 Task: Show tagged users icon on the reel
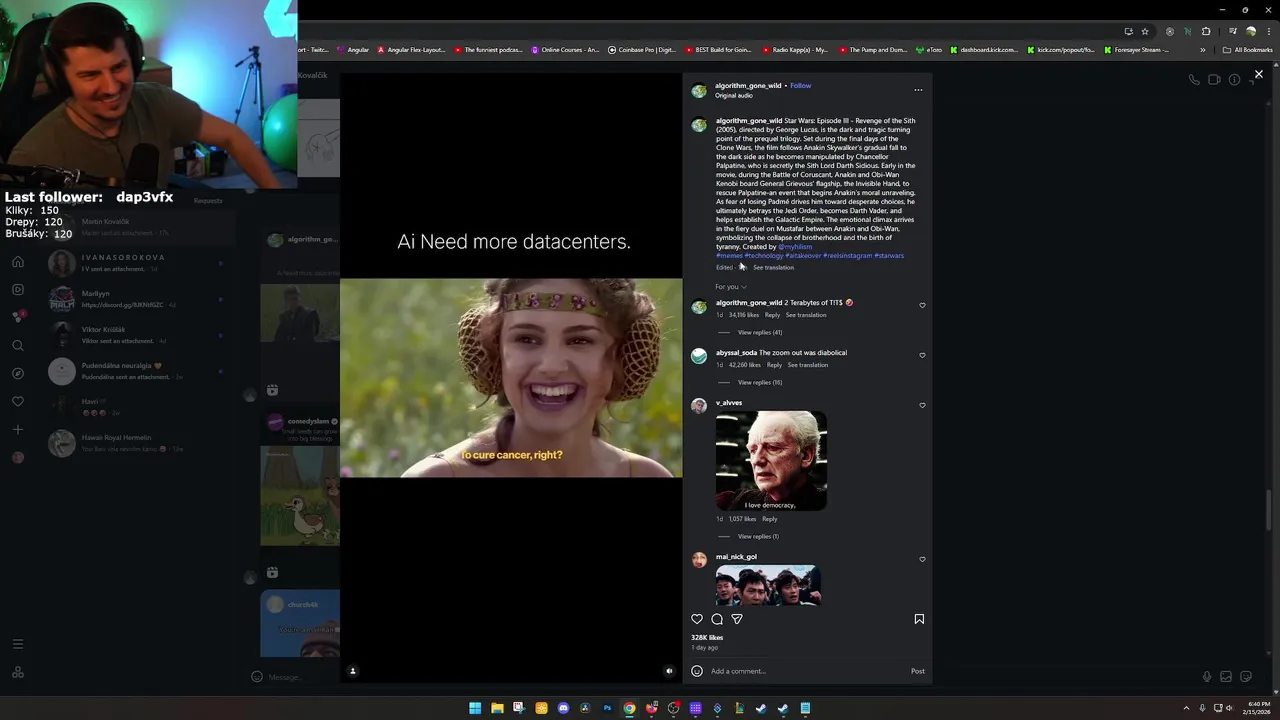(352, 671)
